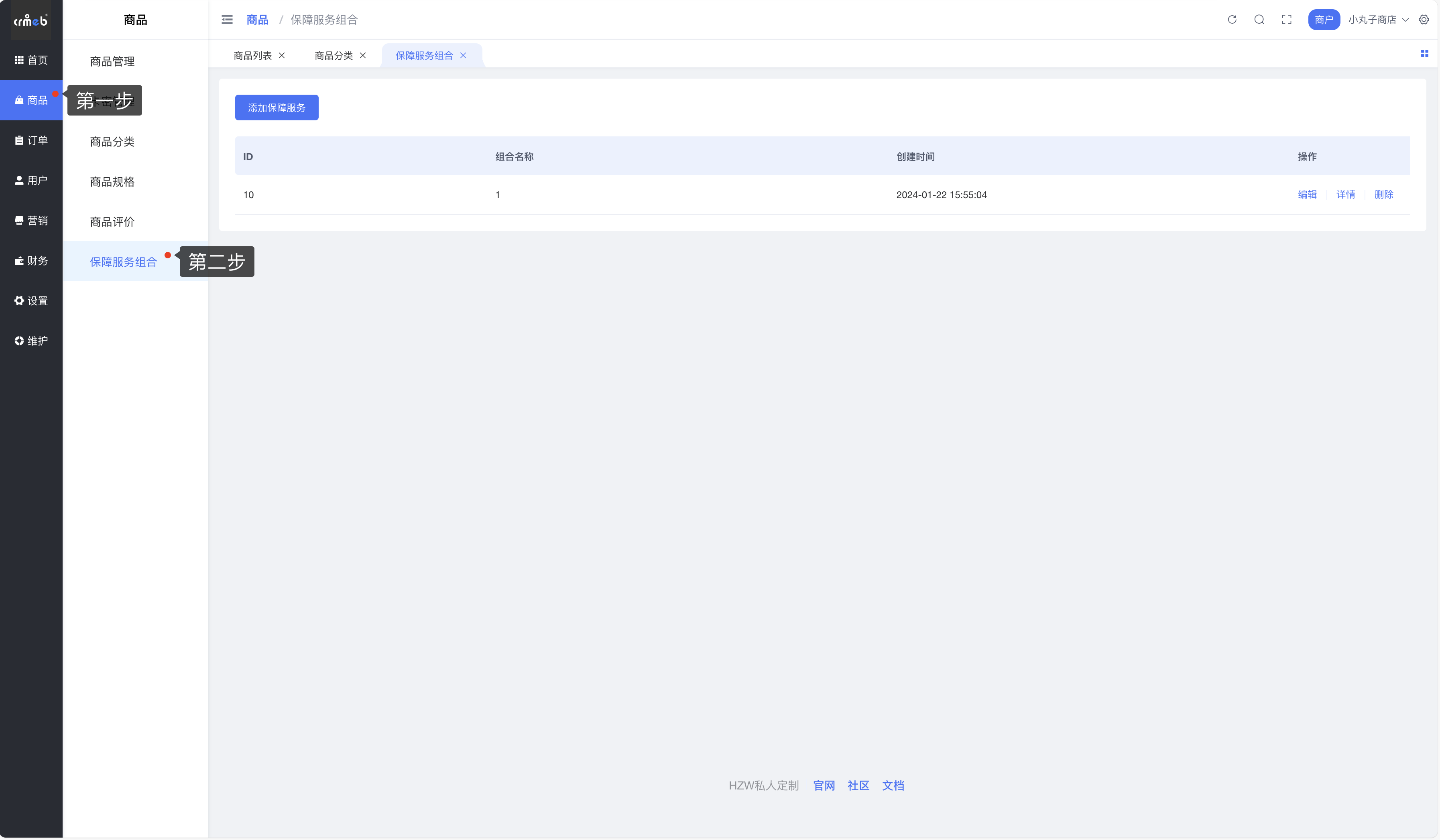Open the 文档 footer link
Image resolution: width=1440 pixels, height=840 pixels.
[x=893, y=786]
